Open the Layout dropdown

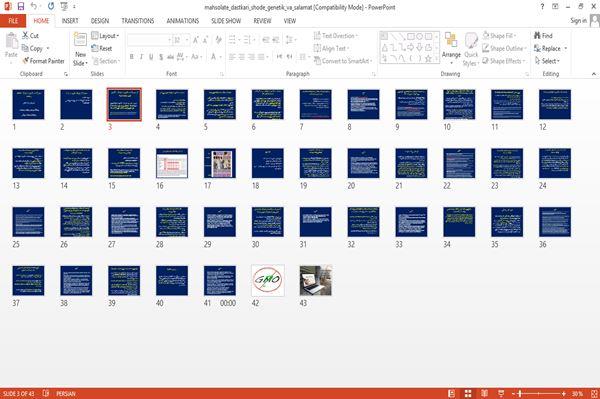coord(105,36)
